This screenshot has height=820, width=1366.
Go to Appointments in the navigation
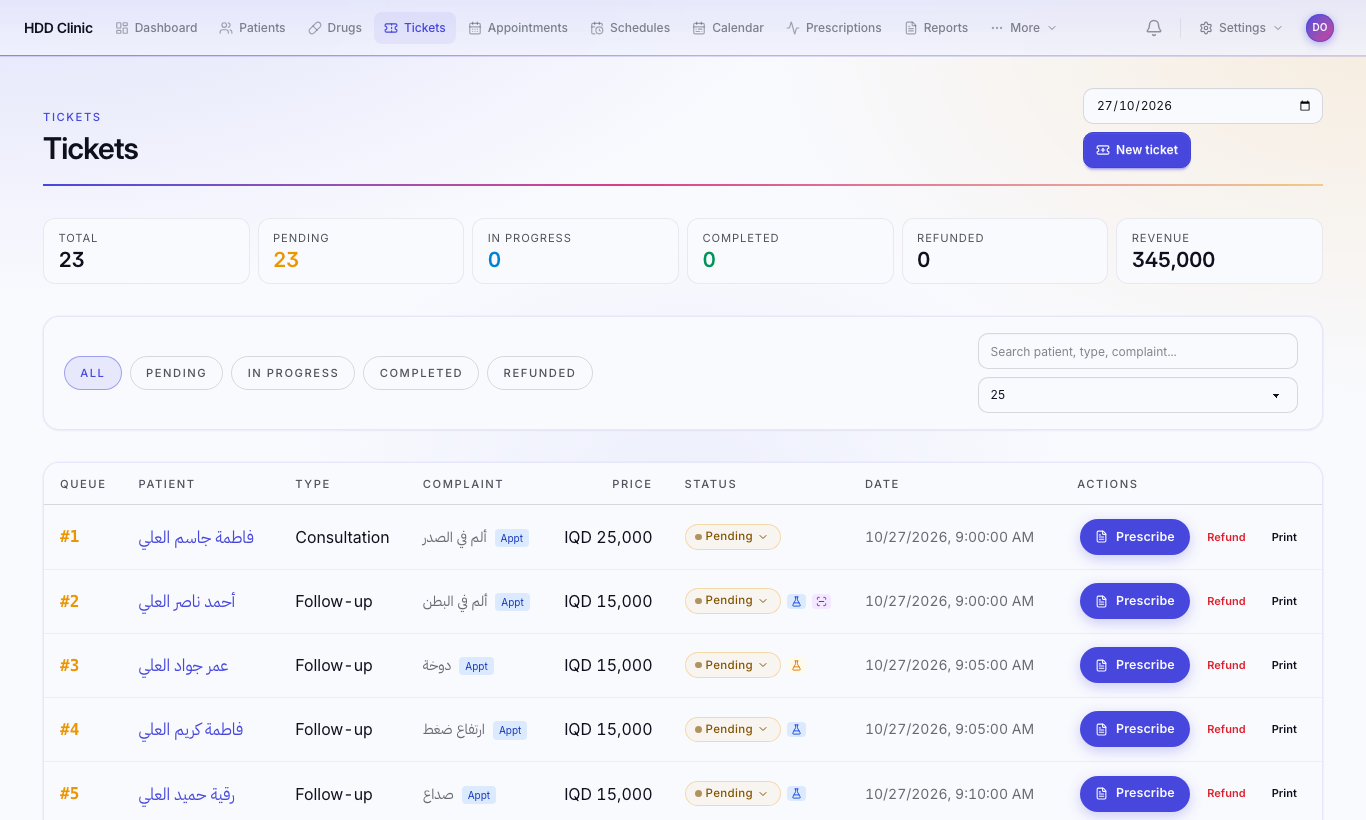[518, 28]
